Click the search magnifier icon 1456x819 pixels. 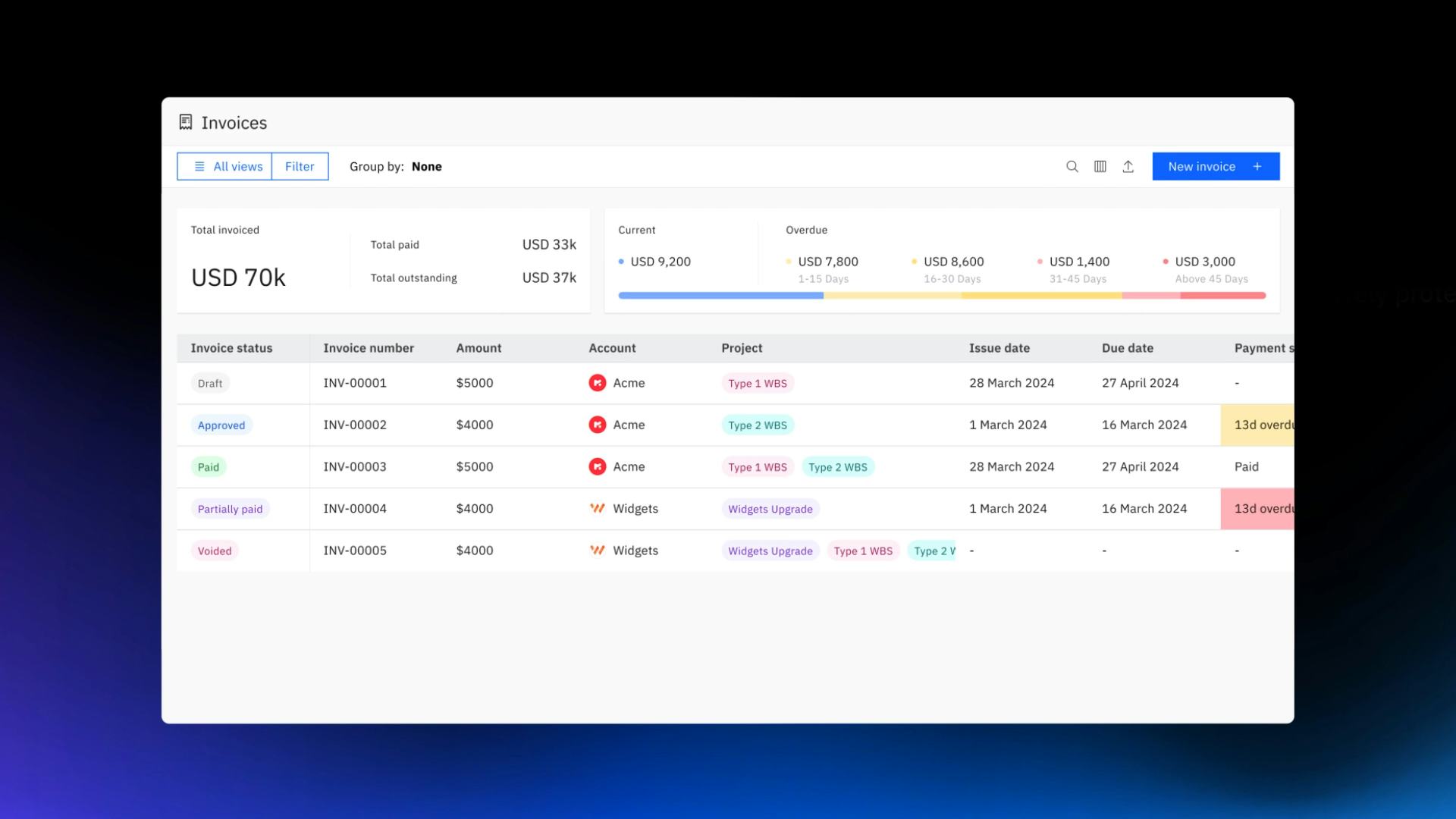(x=1072, y=167)
